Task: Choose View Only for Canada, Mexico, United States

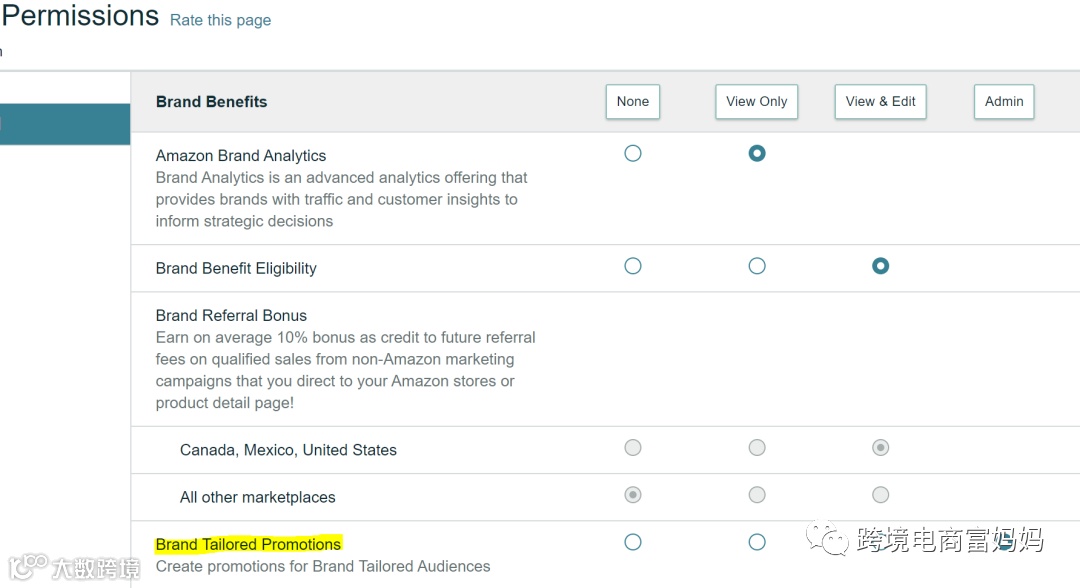Action: 757,448
